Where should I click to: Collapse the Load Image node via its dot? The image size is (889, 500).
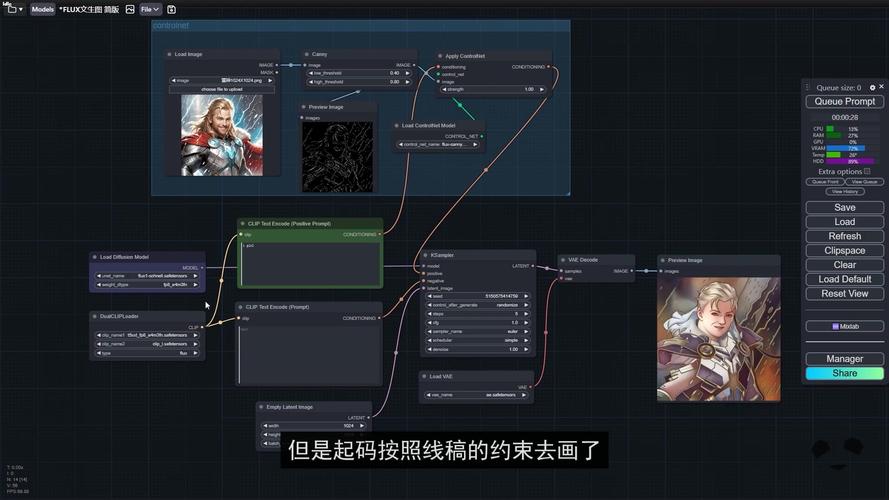point(169,54)
